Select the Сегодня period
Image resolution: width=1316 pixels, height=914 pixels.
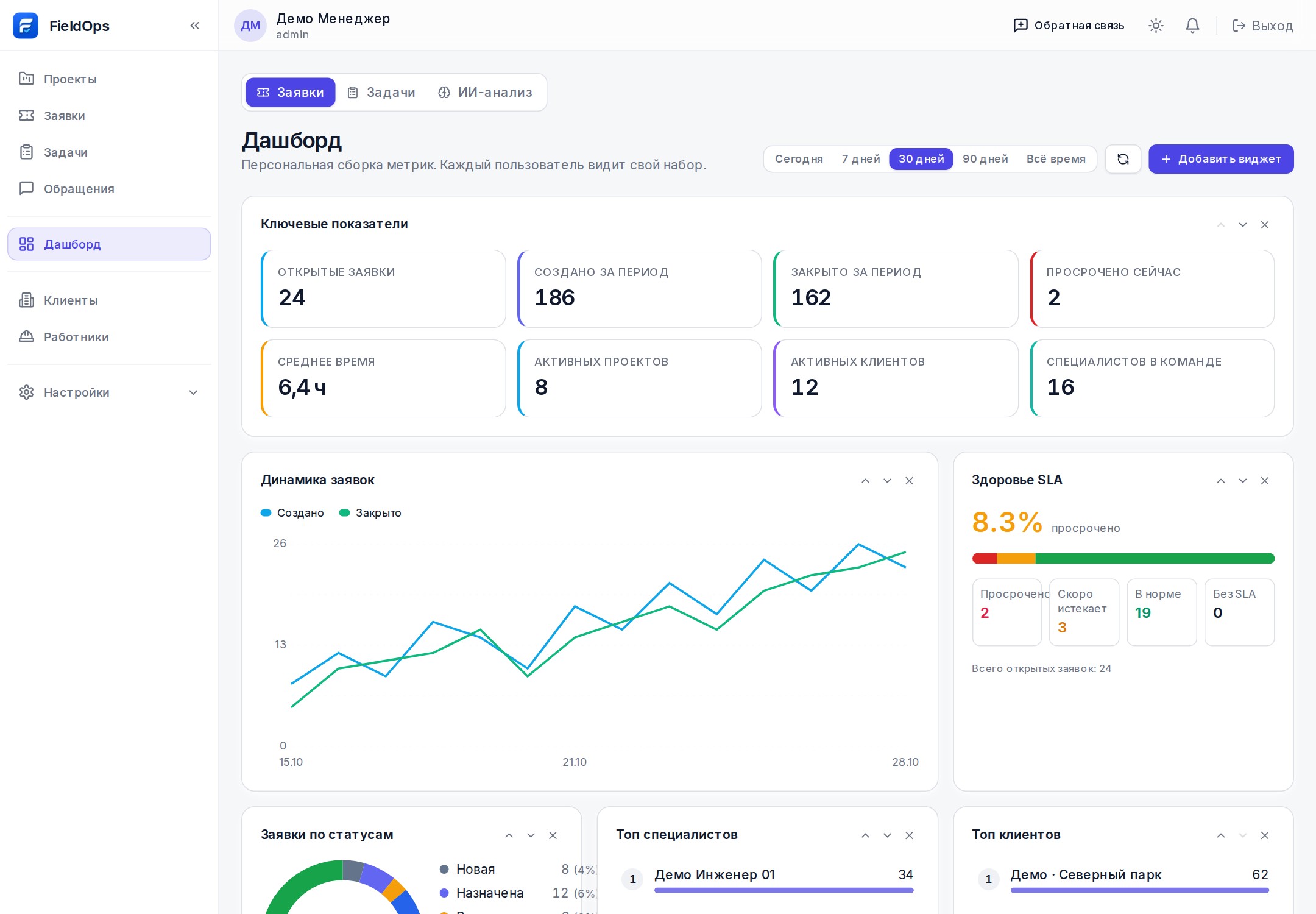click(x=799, y=159)
